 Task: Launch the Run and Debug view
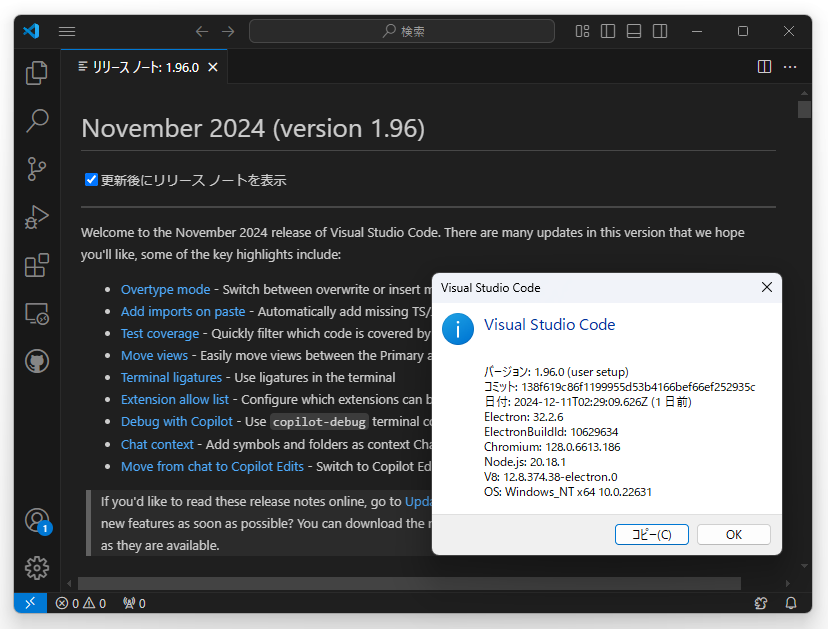36,217
